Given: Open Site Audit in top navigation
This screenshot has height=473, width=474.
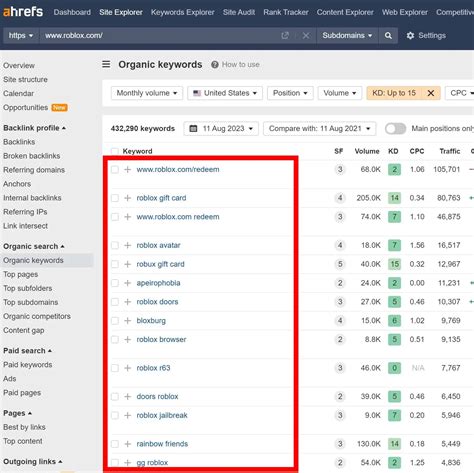Looking at the screenshot, I should pos(239,12).
